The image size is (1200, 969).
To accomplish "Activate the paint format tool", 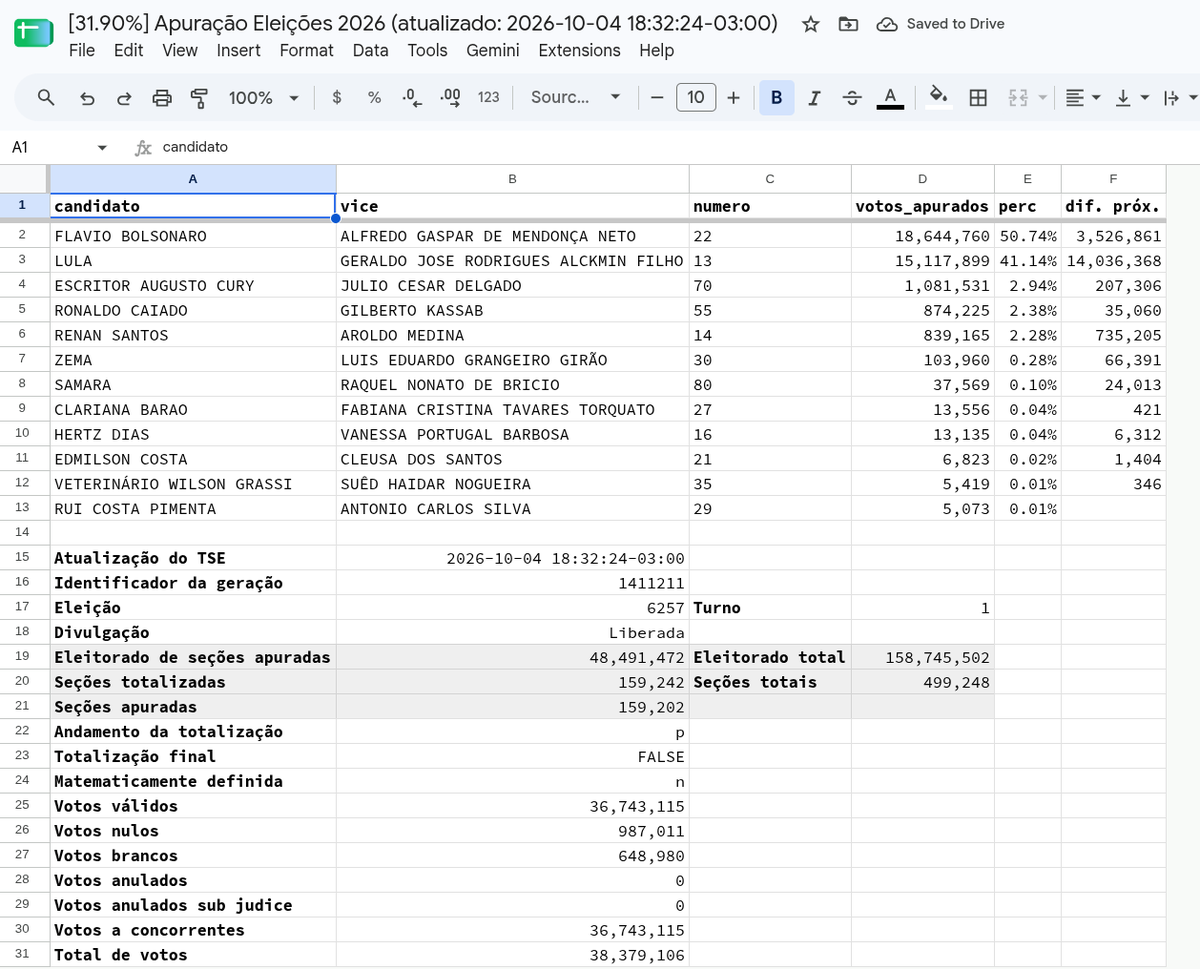I will coord(199,97).
